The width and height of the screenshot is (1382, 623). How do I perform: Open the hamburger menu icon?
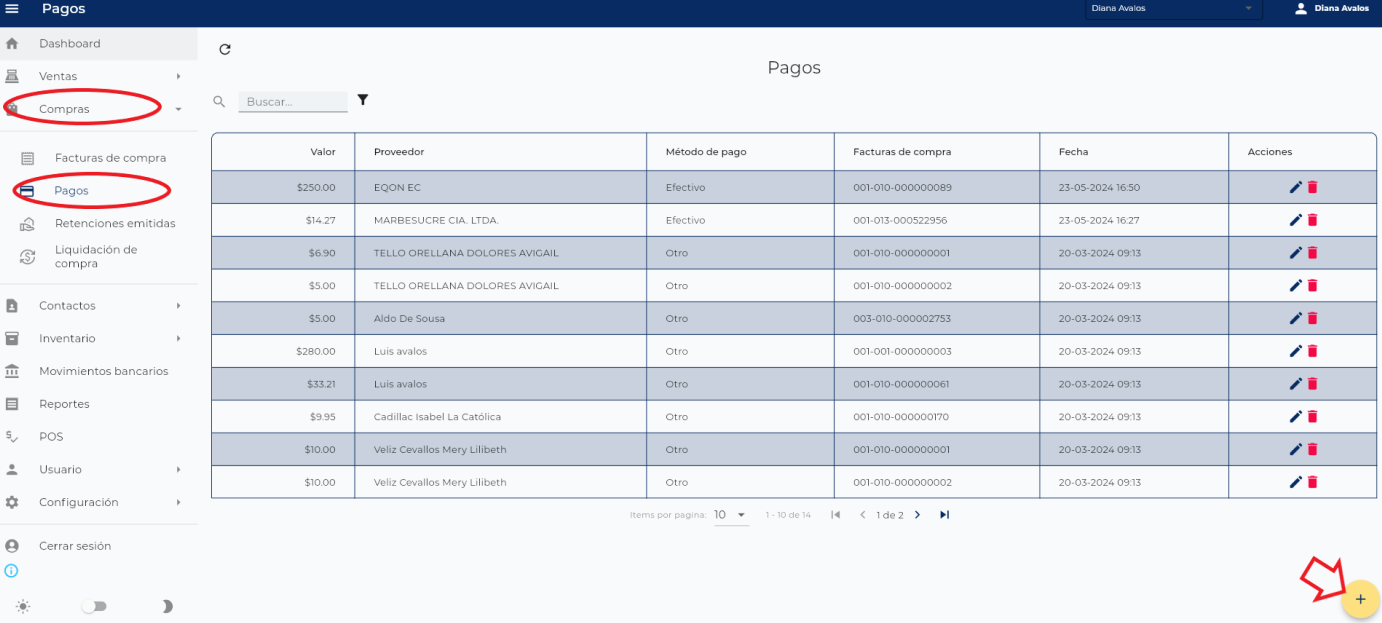point(12,8)
